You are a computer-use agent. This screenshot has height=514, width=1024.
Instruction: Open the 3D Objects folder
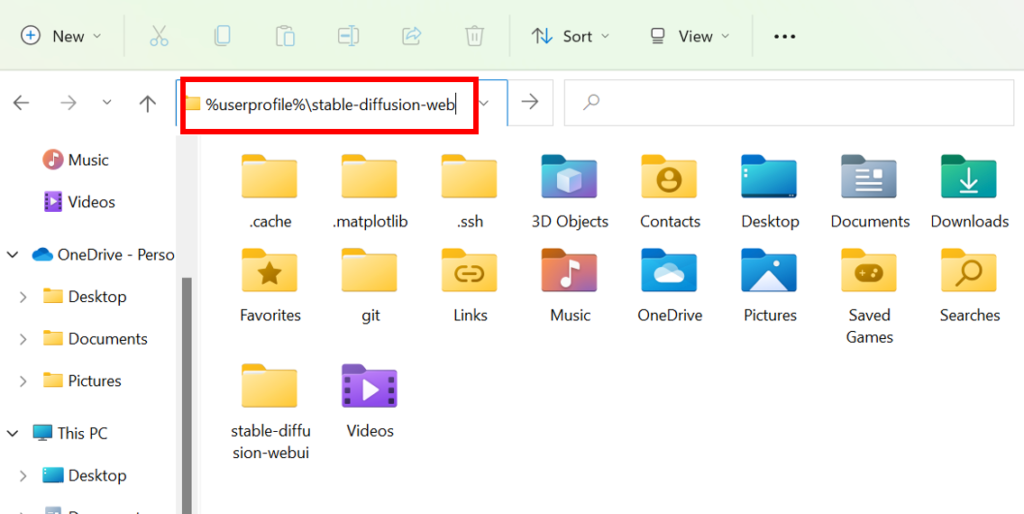click(x=570, y=178)
